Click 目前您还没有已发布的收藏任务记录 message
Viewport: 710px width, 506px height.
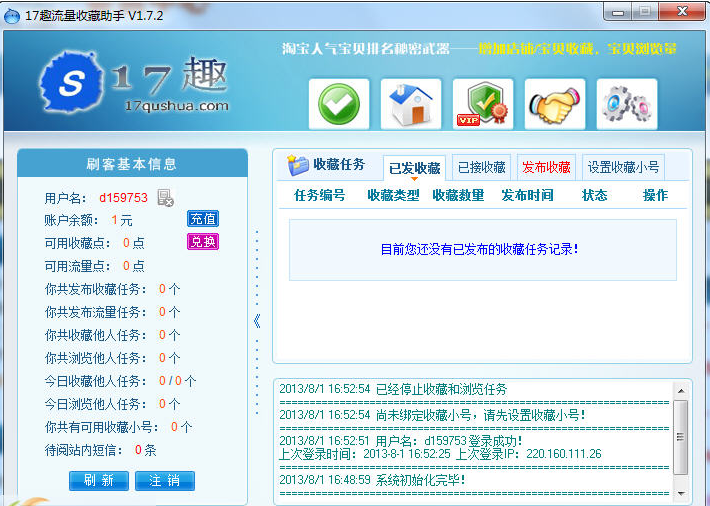[x=480, y=249]
